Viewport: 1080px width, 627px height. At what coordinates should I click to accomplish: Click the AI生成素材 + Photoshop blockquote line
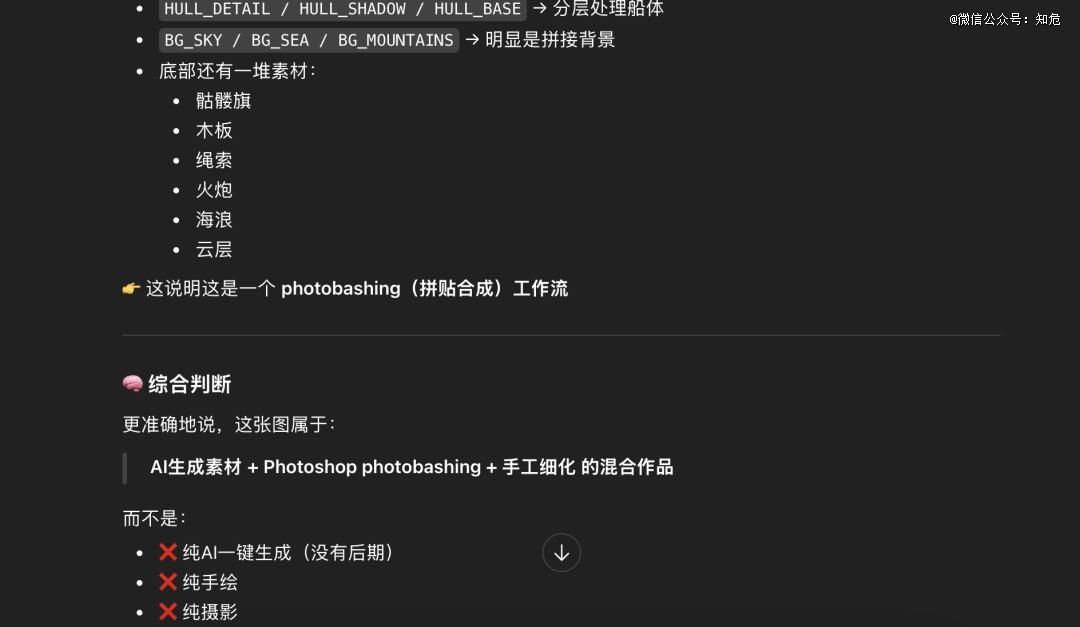tap(412, 467)
